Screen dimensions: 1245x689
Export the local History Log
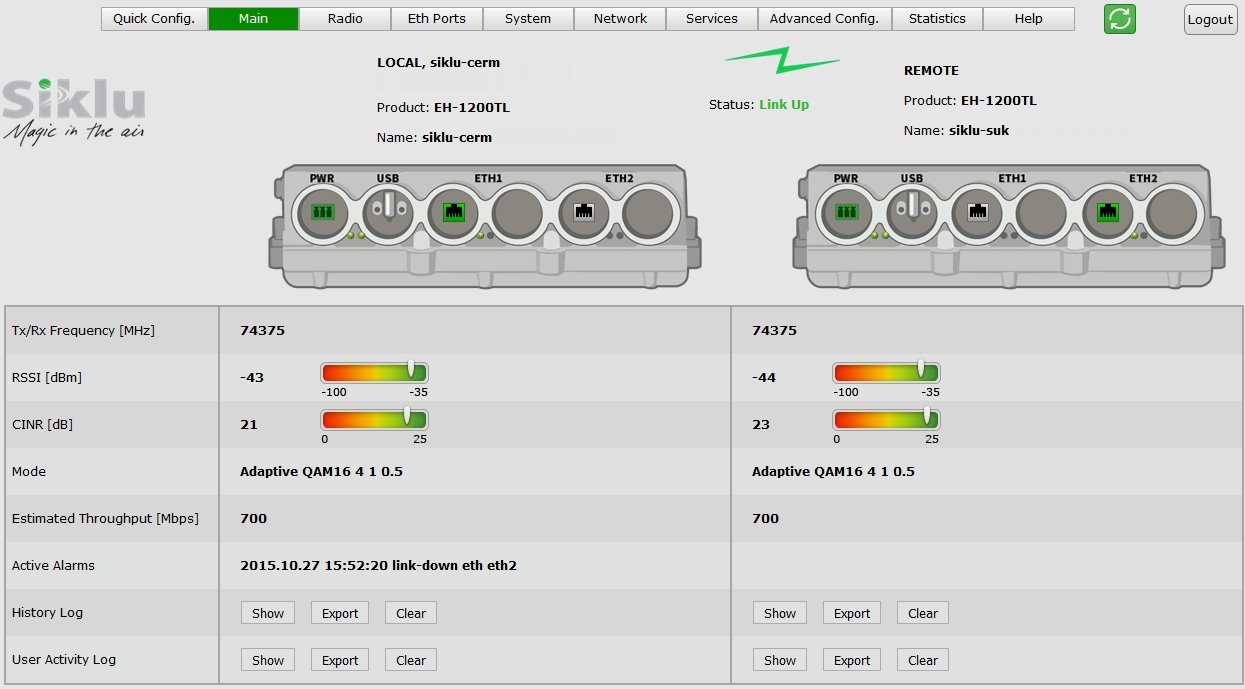[340, 613]
